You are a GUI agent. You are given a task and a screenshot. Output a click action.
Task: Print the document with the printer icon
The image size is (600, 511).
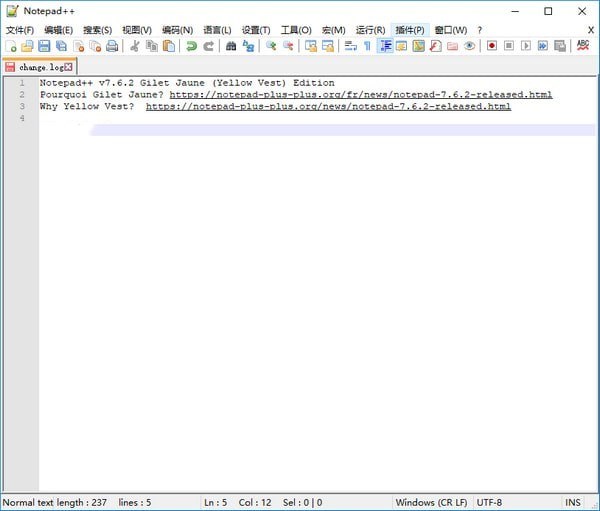point(112,46)
